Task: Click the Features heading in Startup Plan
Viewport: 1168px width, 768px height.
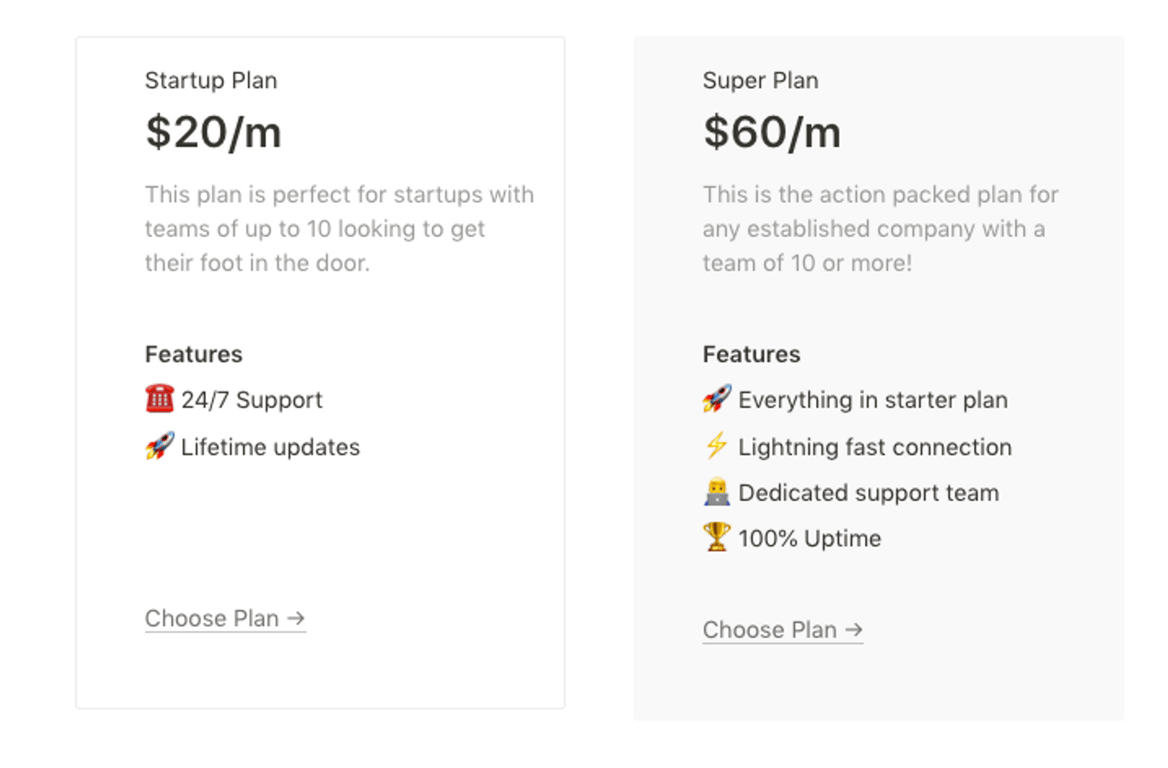Action: [193, 354]
